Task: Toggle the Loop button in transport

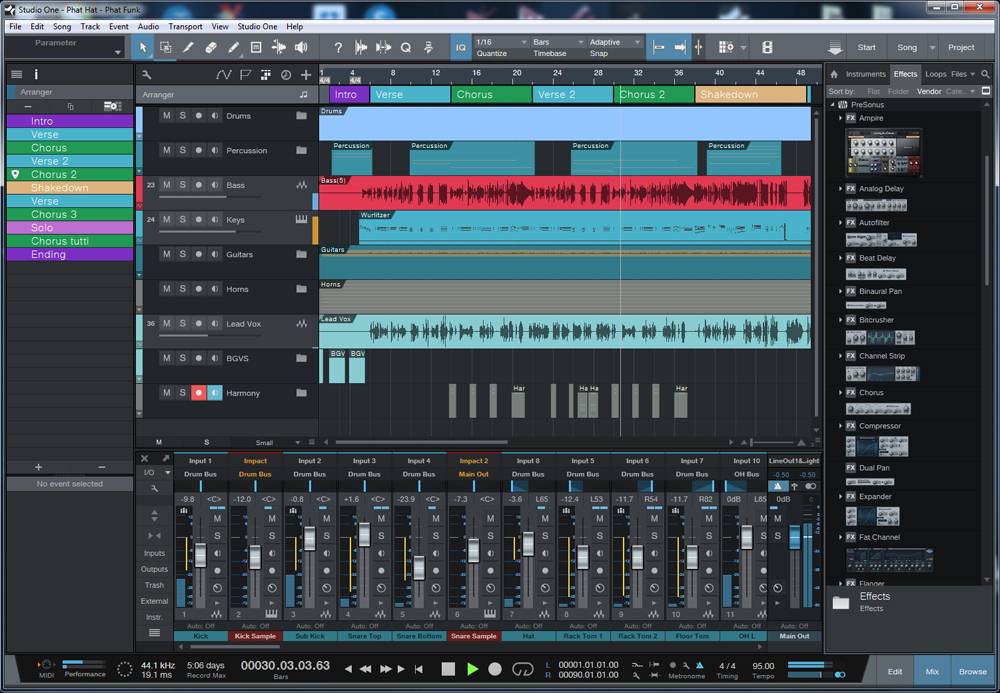Action: [523, 668]
